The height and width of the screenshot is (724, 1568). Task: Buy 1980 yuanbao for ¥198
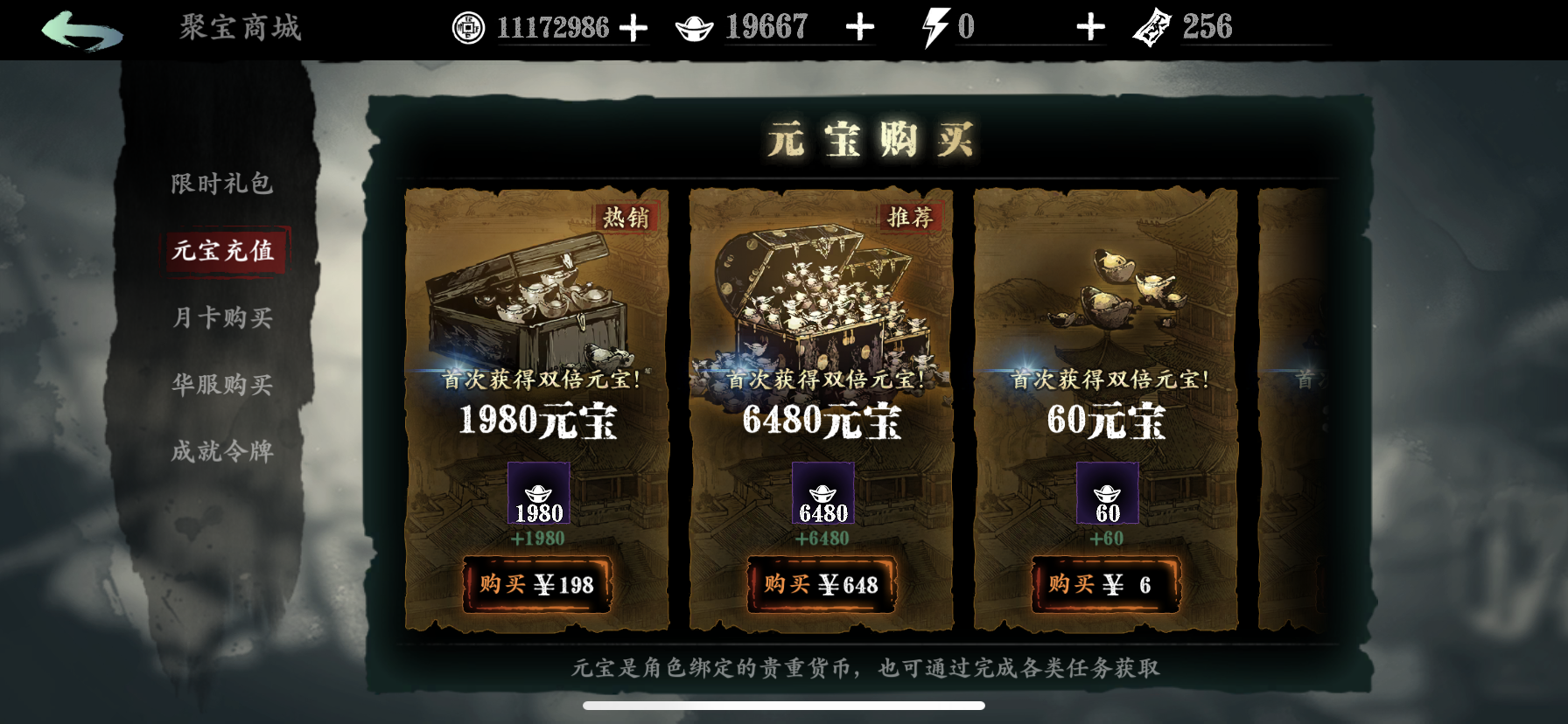tap(537, 584)
